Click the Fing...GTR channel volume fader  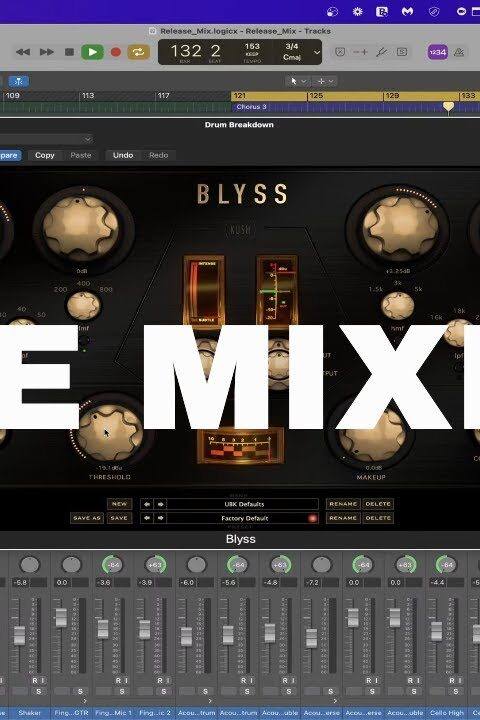point(61,618)
